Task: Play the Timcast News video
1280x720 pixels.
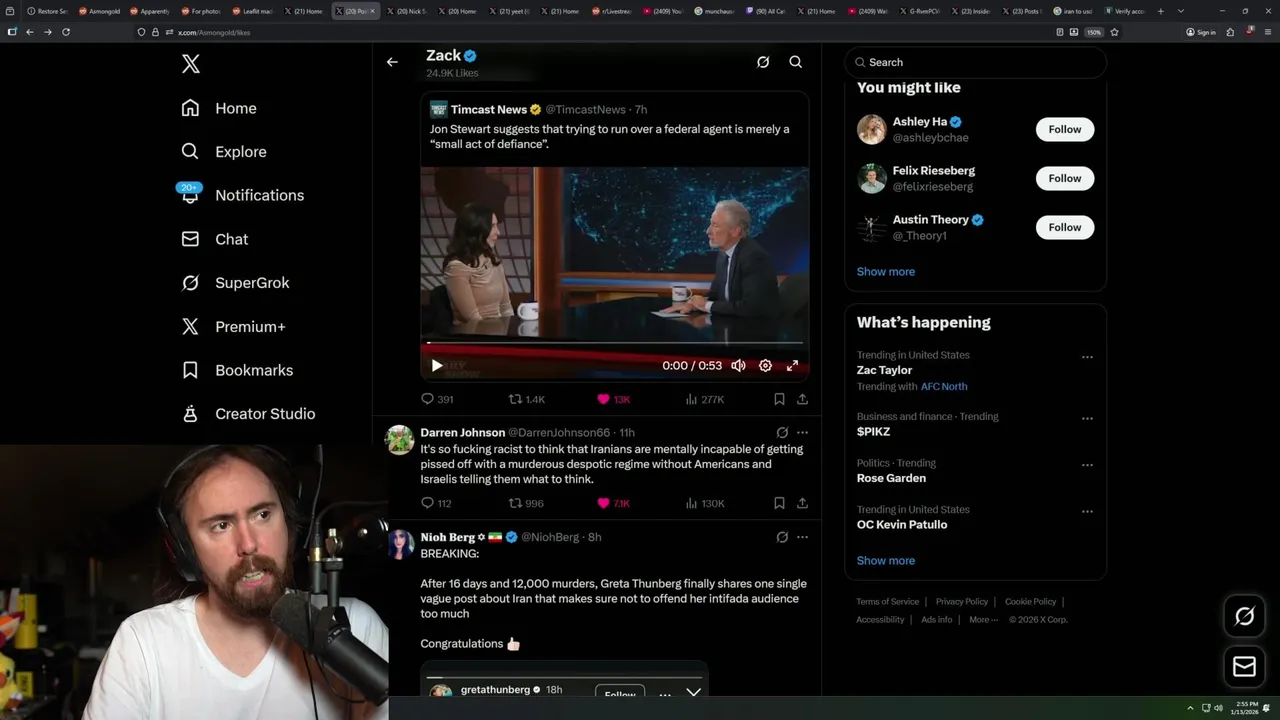Action: [x=437, y=366]
